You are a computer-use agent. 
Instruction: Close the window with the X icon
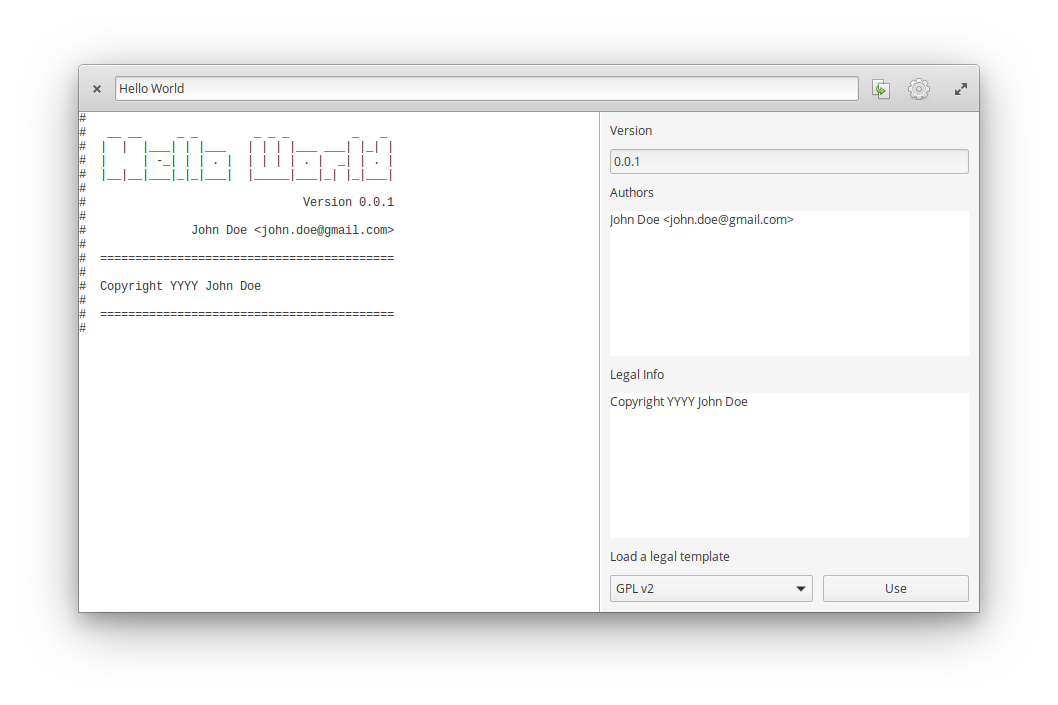(x=97, y=89)
